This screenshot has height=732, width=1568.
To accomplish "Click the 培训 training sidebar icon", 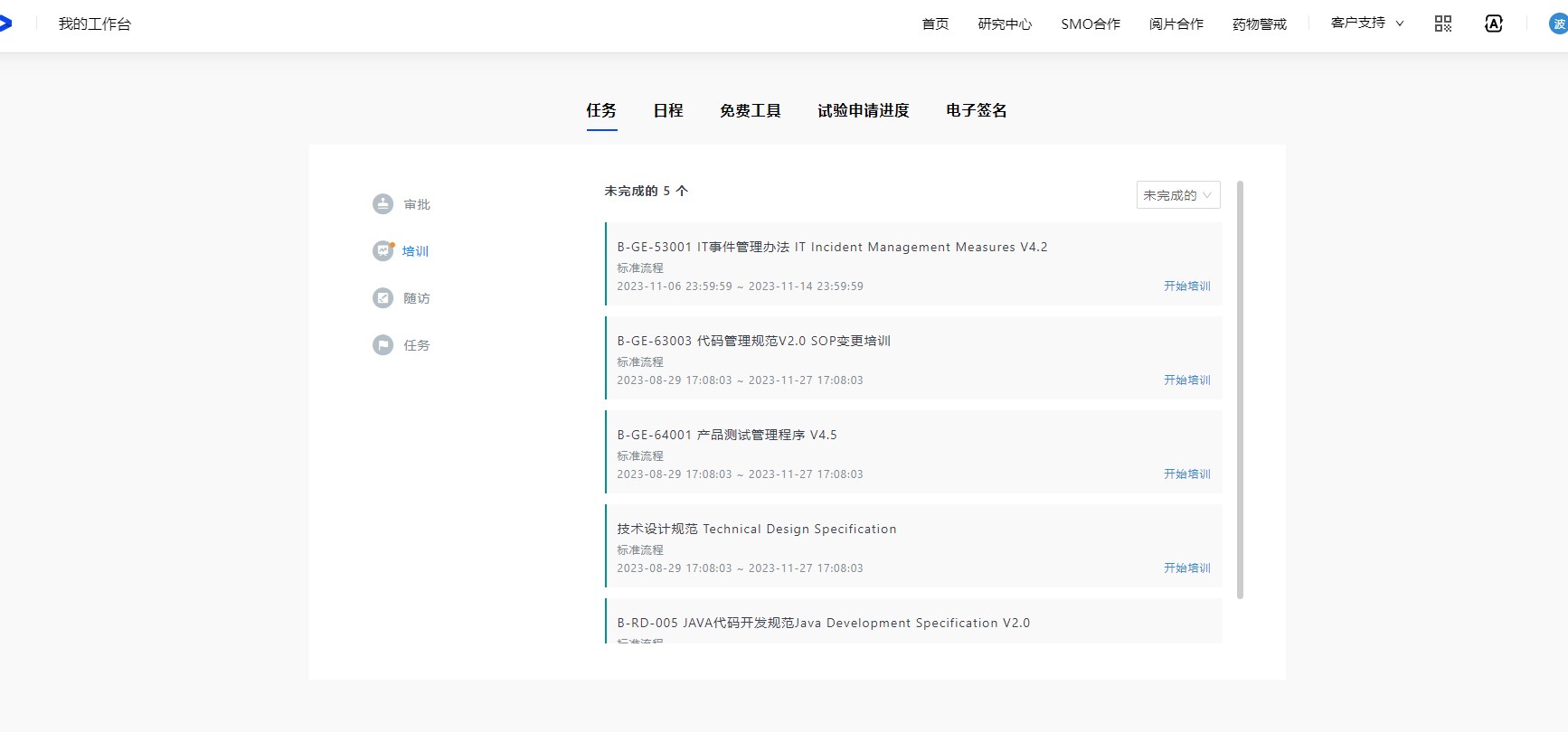I will (383, 251).
